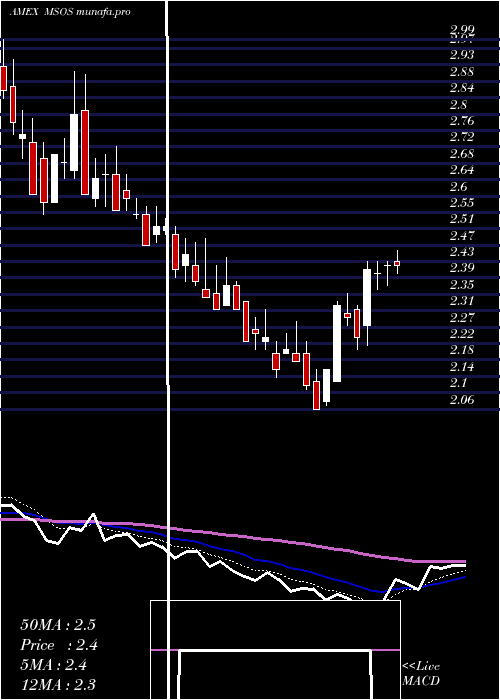Image resolution: width=500 pixels, height=700 pixels.
Task: Click the 2.35 price axis label
Action: [462, 284]
